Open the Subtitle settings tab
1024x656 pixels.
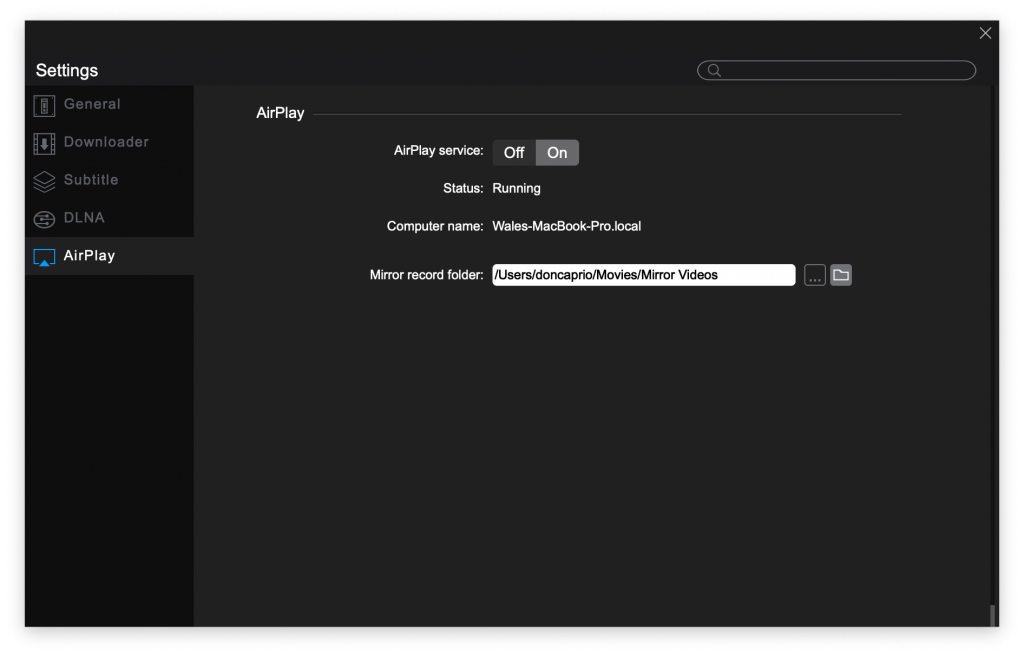pos(109,180)
